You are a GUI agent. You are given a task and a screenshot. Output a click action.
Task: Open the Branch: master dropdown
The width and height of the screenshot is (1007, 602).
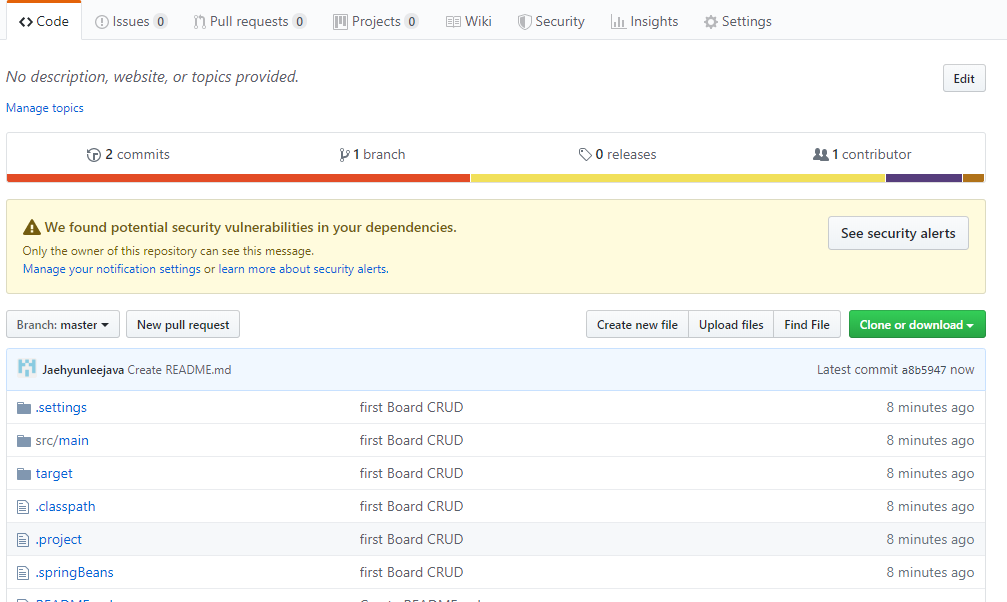coord(63,324)
